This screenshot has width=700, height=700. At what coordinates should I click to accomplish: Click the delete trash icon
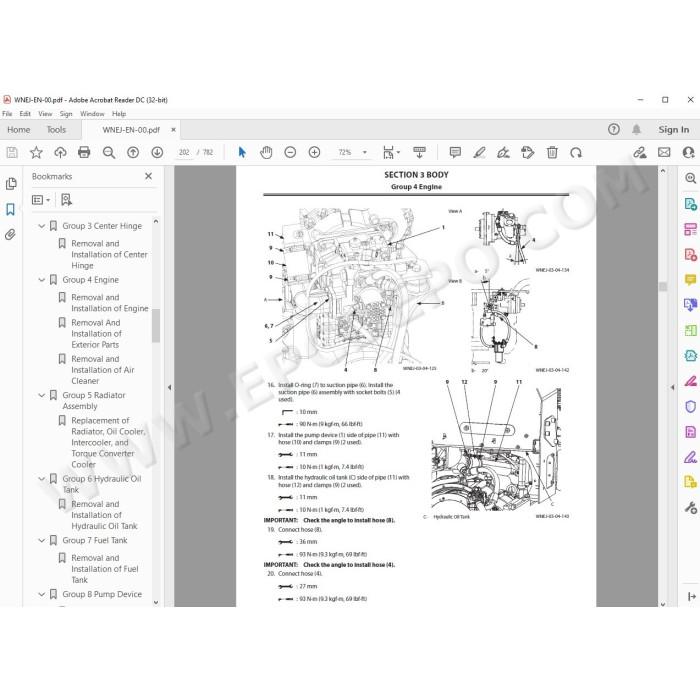[552, 153]
